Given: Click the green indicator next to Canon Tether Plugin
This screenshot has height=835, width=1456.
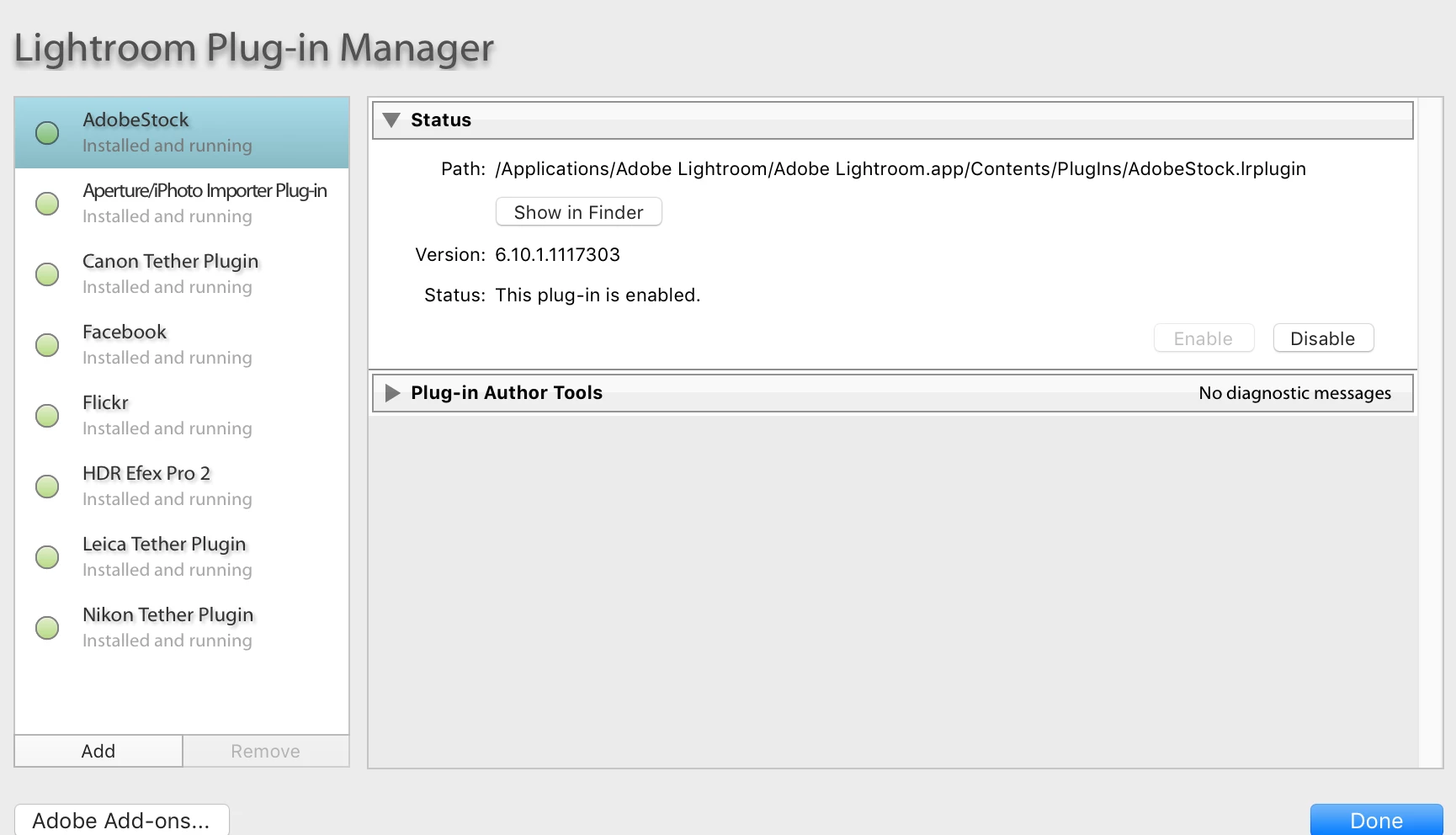Looking at the screenshot, I should click(47, 274).
